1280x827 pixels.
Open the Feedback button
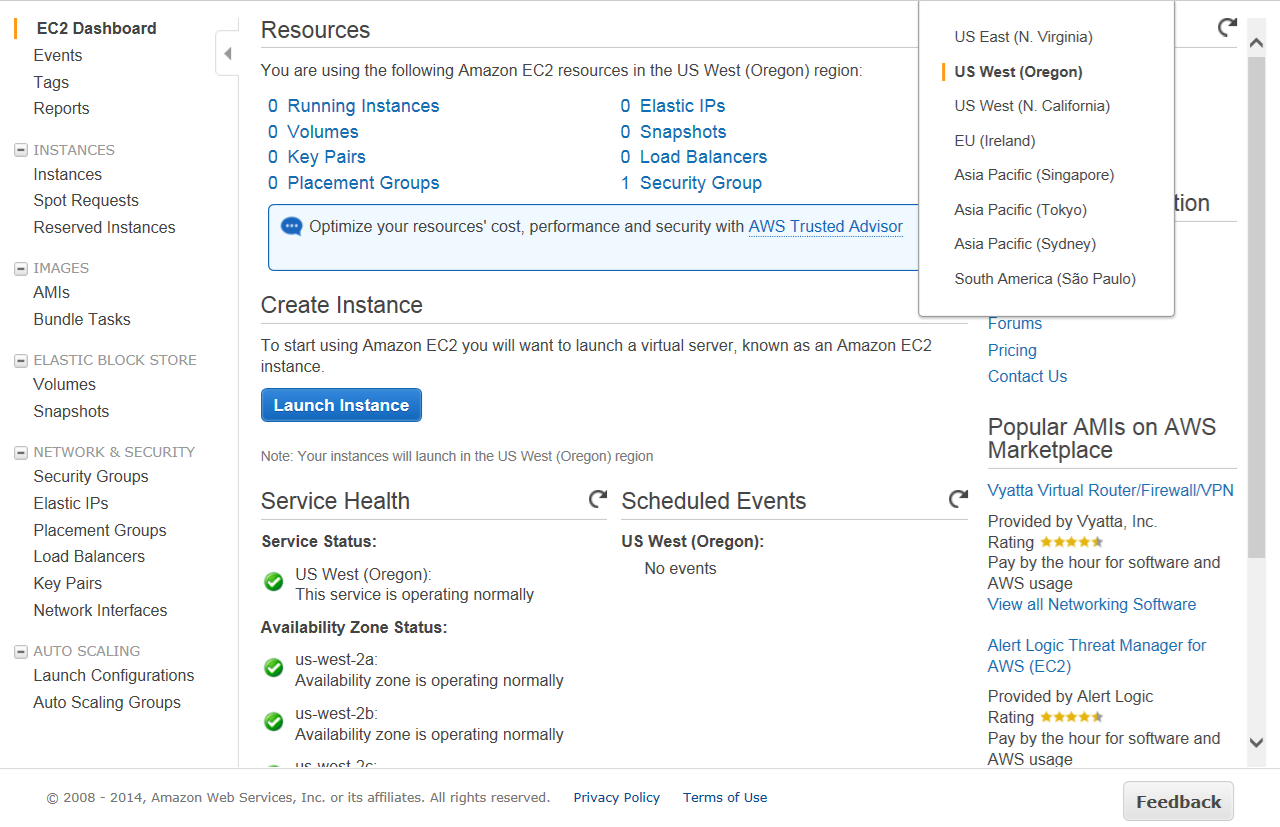[1178, 802]
